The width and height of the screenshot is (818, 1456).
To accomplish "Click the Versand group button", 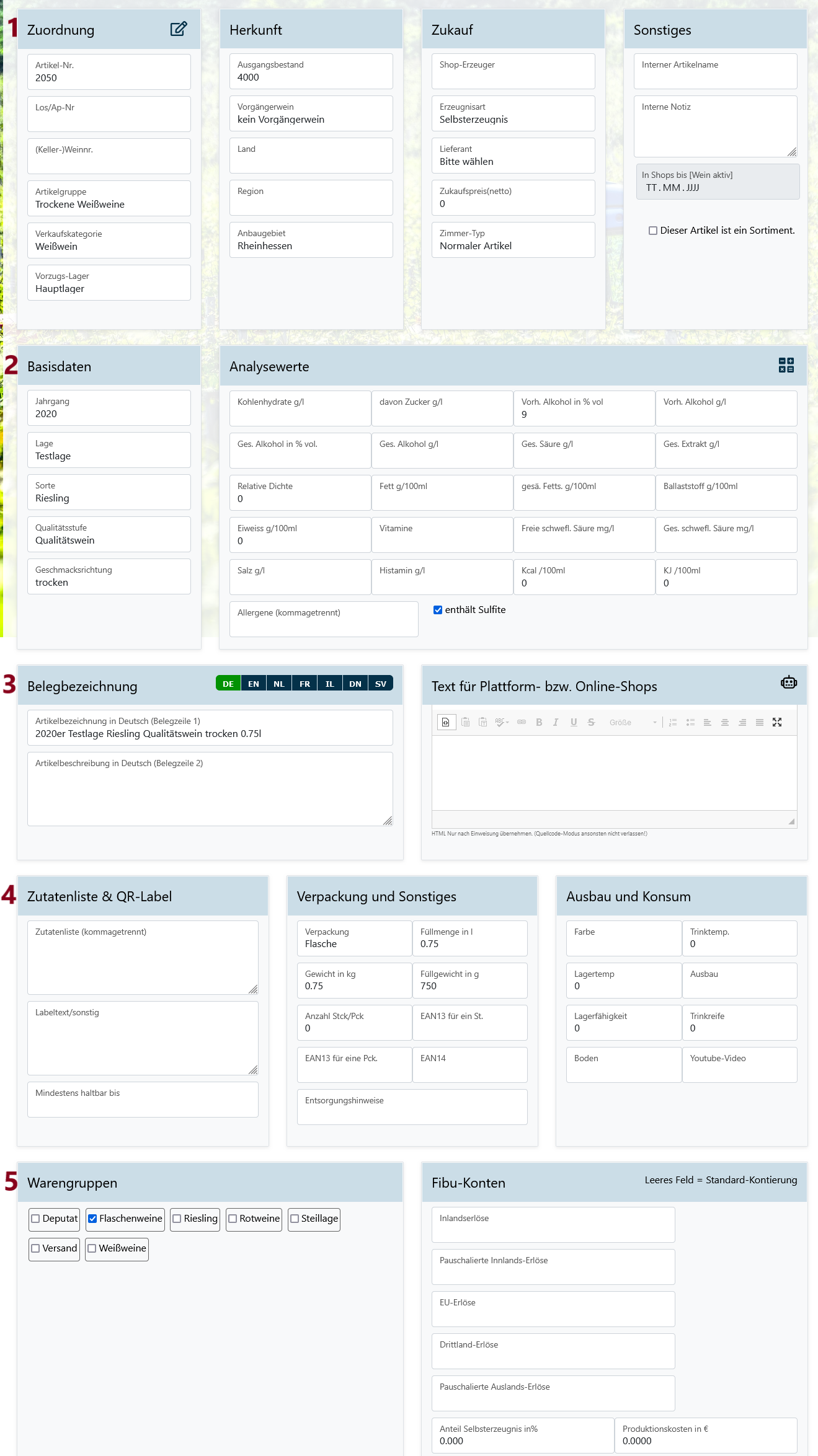I will coord(54,1248).
